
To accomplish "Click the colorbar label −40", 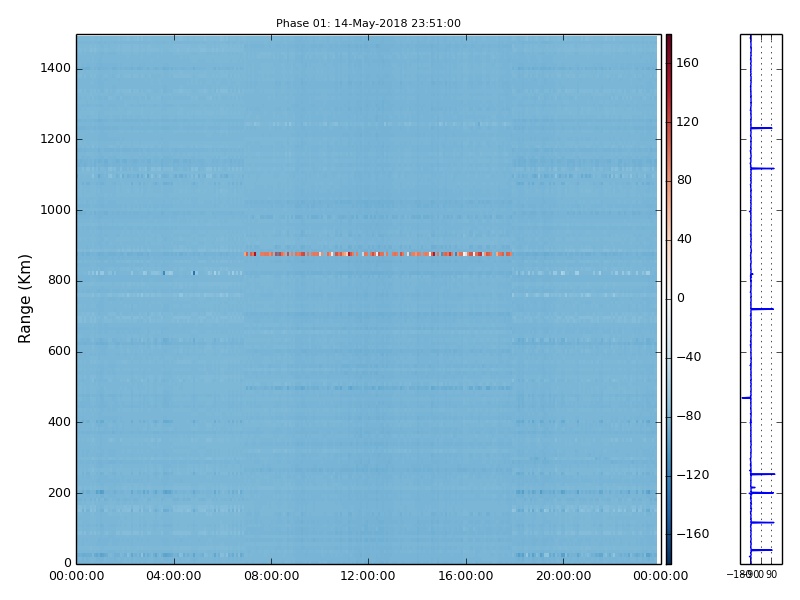I will click(689, 357).
